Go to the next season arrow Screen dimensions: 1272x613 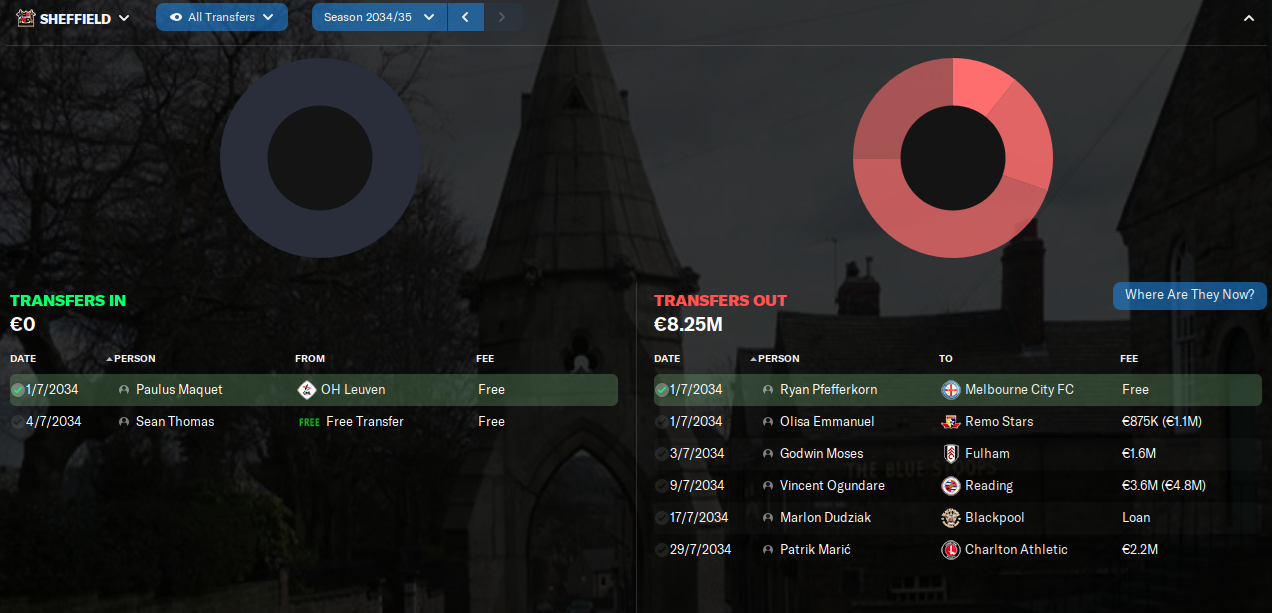tap(502, 17)
